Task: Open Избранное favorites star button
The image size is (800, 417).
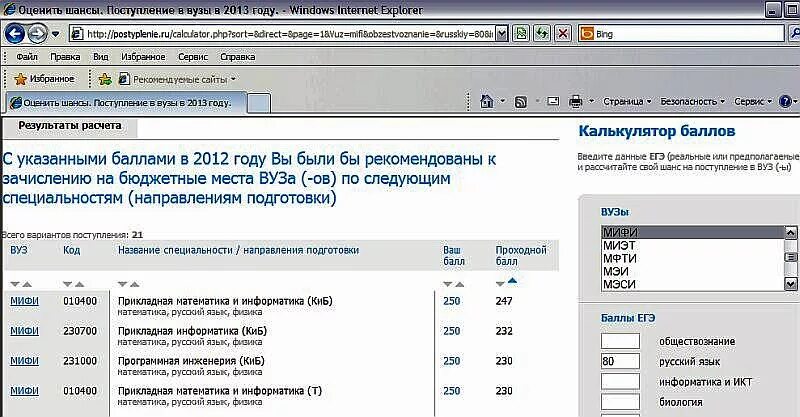Action: coord(44,79)
